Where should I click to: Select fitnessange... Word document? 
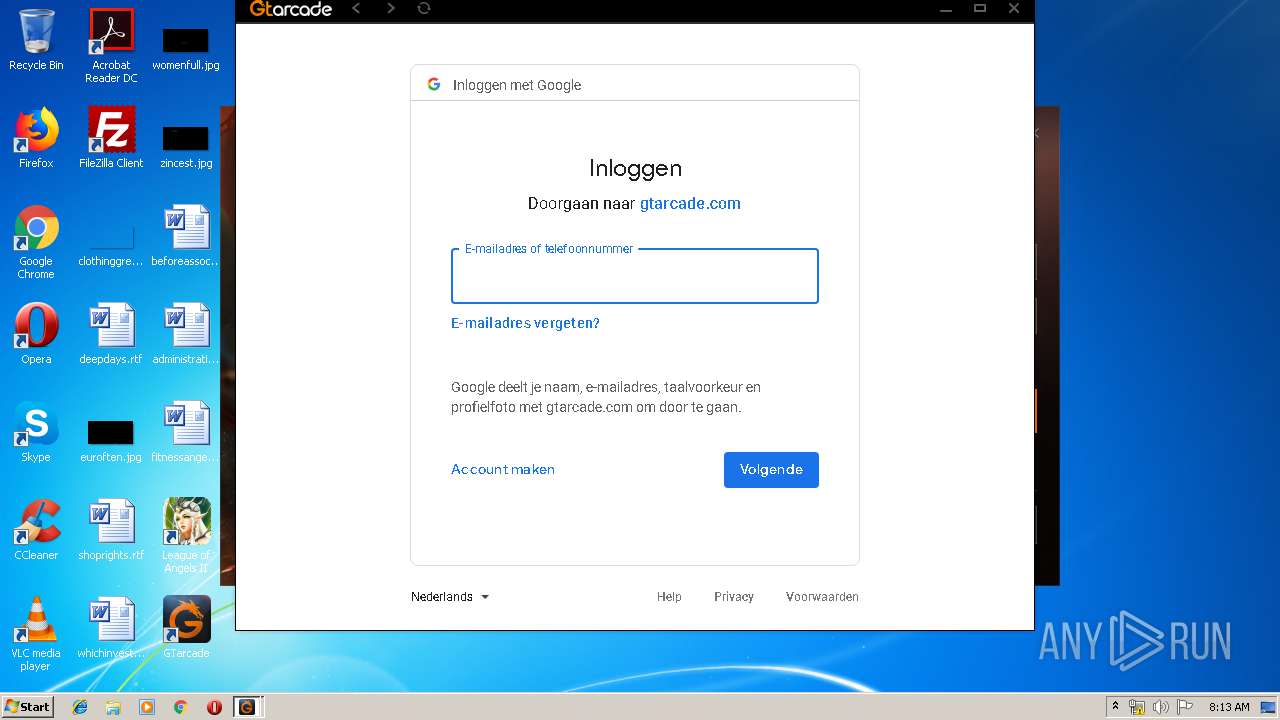pyautogui.click(x=186, y=432)
